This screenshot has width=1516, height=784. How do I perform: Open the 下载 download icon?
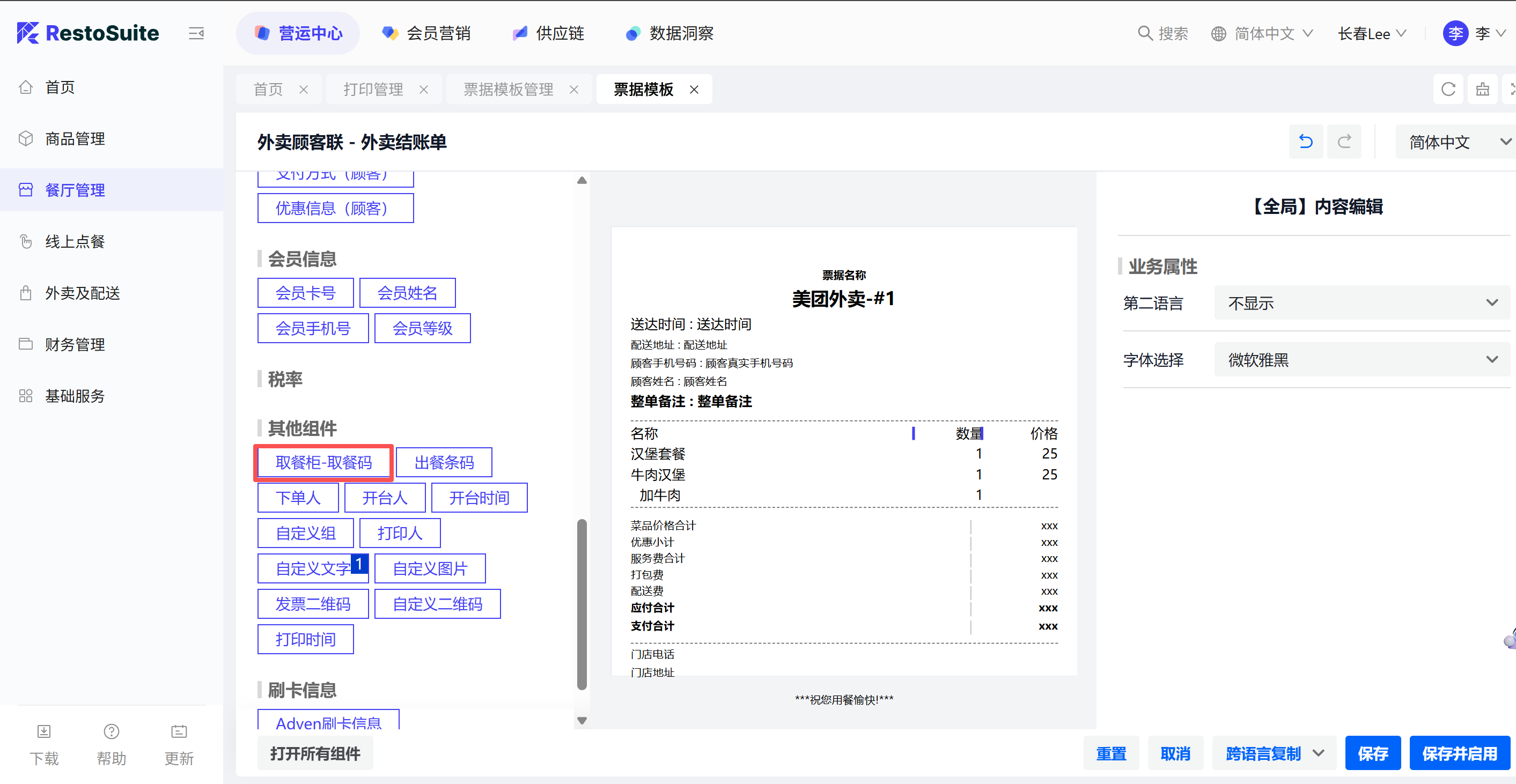point(44,731)
